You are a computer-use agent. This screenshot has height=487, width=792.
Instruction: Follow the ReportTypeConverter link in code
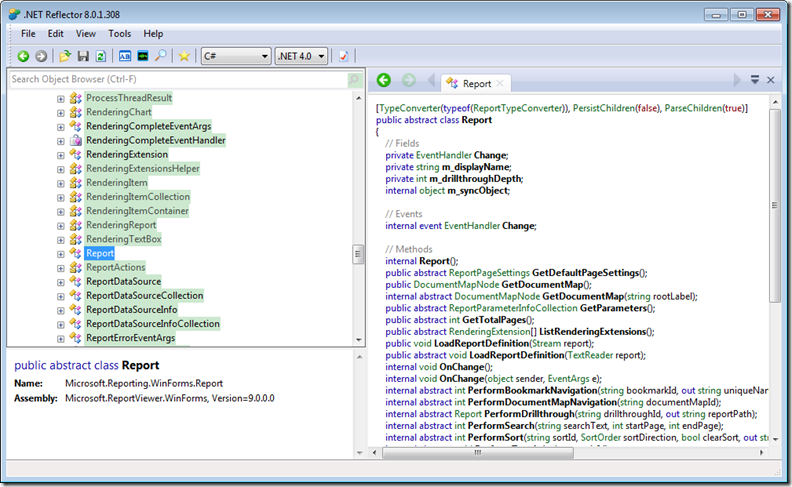[x=517, y=108]
